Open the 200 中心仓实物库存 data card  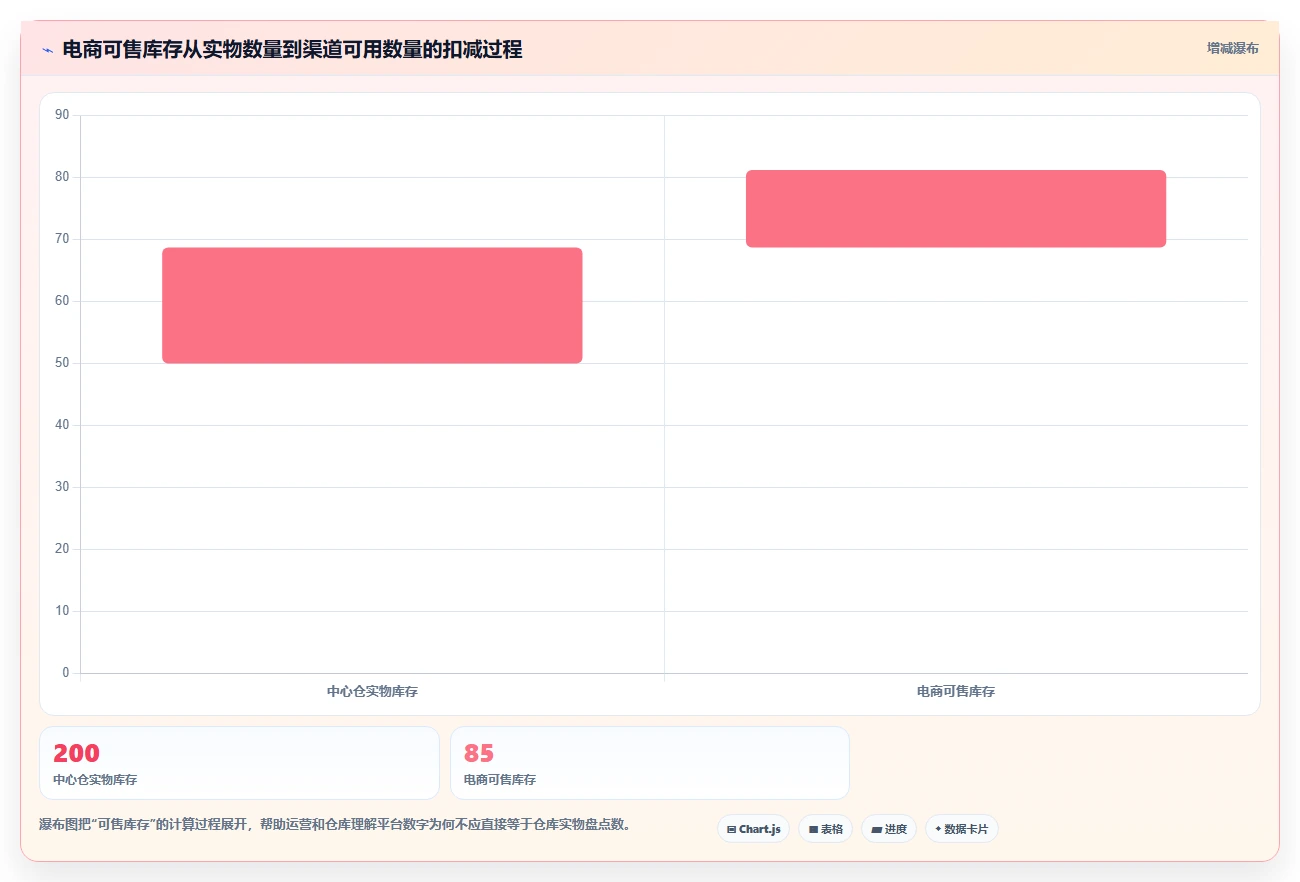point(239,763)
